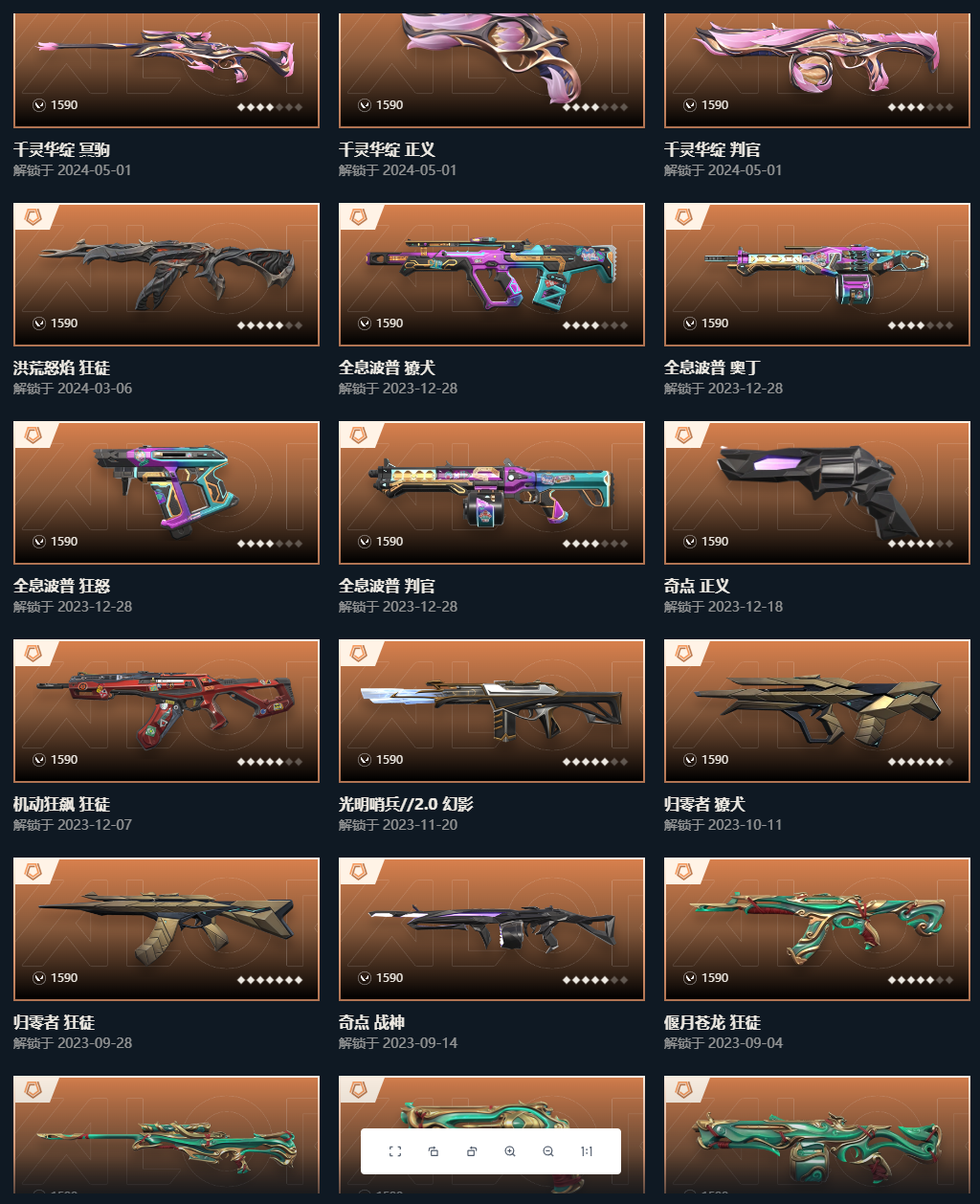
Task: Click the pentagon badge icon on 奇点 正义 card
Action: 684,435
